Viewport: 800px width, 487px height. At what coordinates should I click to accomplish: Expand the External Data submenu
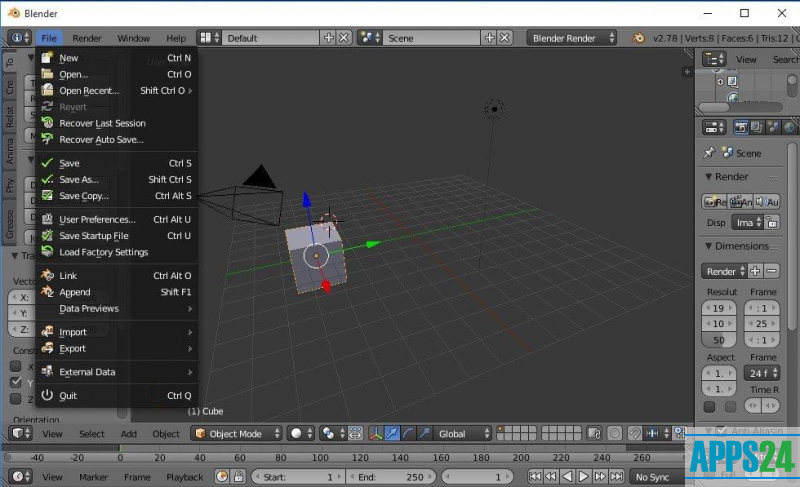pos(116,372)
